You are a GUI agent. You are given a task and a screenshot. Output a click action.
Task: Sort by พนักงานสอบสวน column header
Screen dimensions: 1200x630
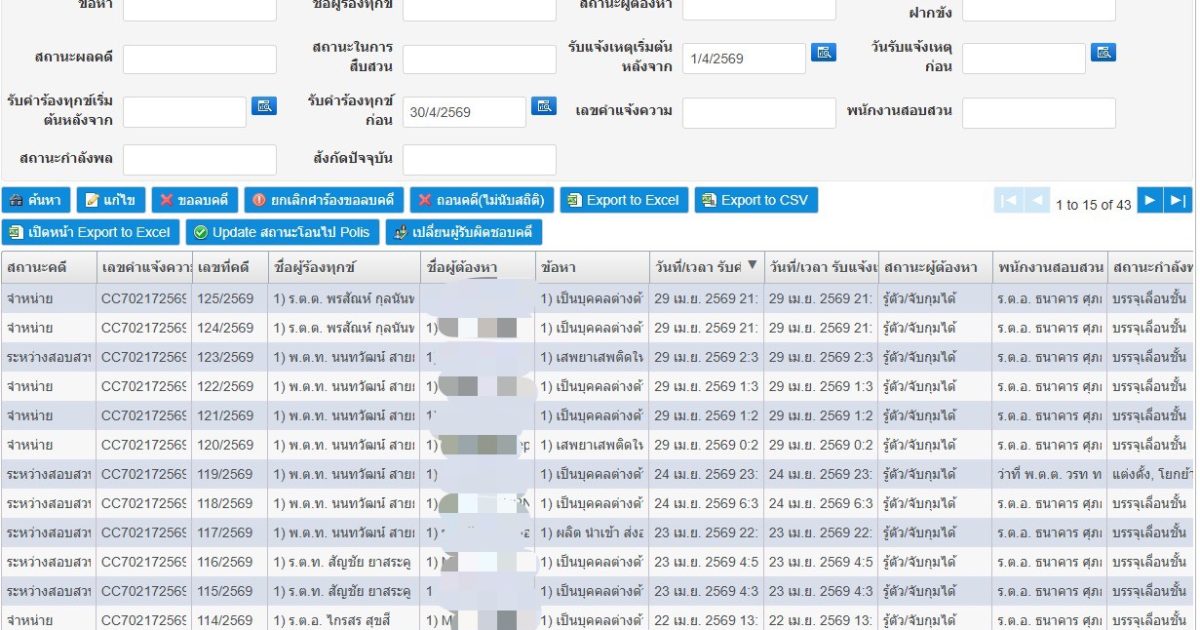[1049, 267]
